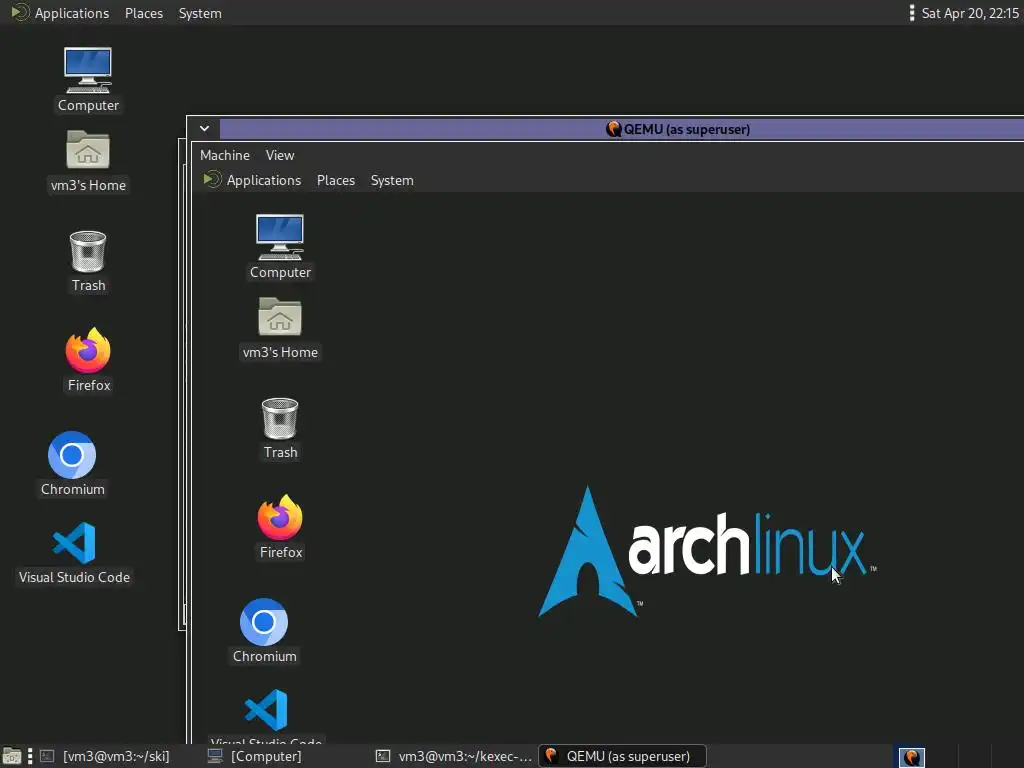Click the bottom panel handle next to desktop icon
Image resolution: width=1024 pixels, height=768 pixels.
click(x=30, y=757)
